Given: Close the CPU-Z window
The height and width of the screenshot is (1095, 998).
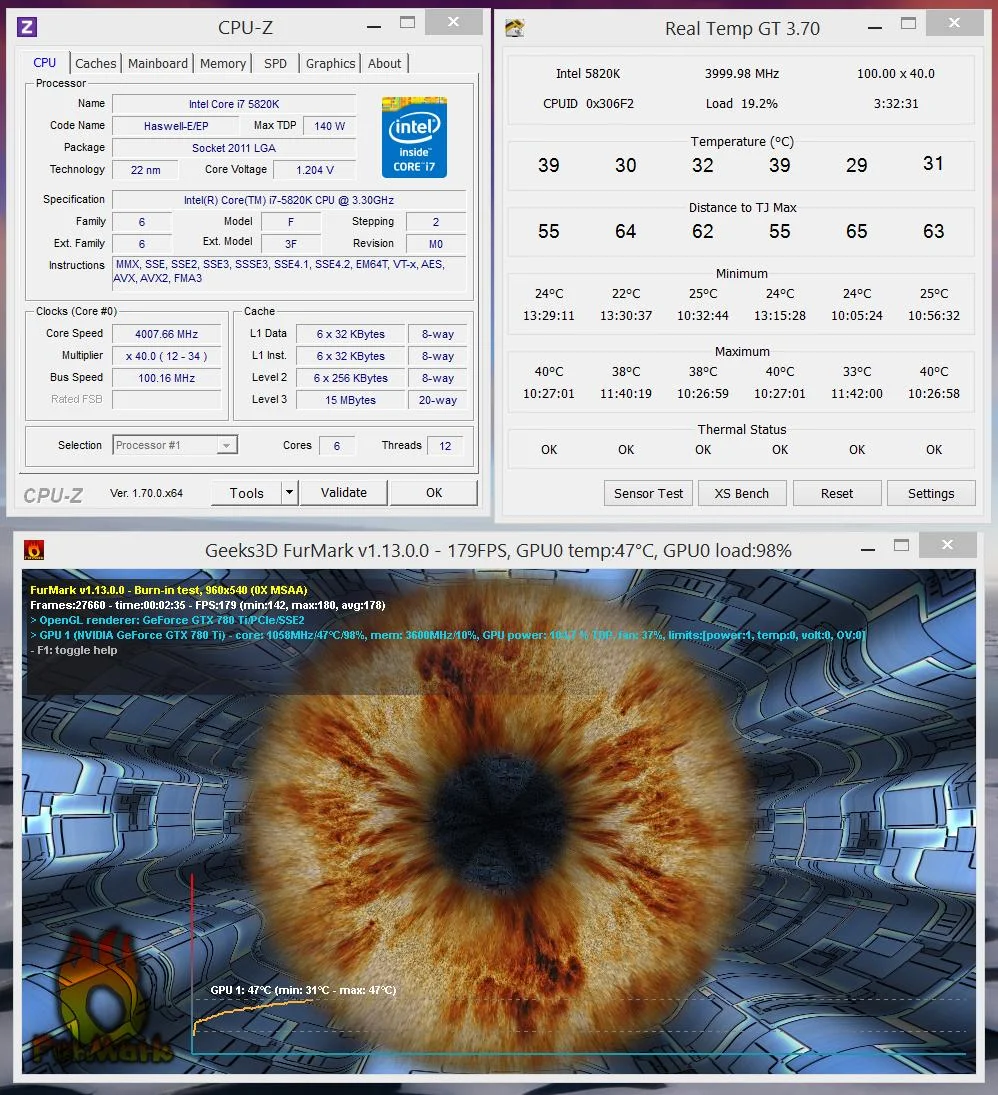Looking at the screenshot, I should [x=453, y=22].
